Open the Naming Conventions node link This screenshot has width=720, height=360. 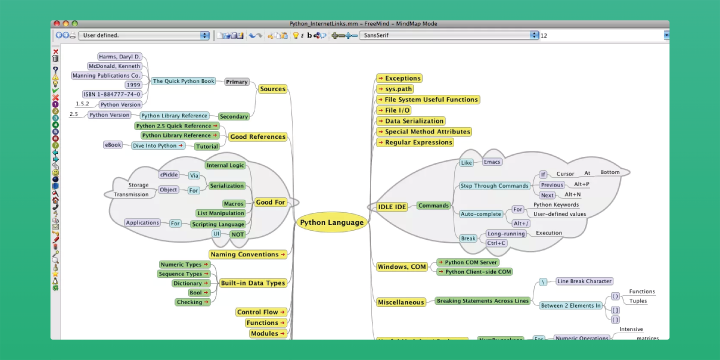(248, 254)
